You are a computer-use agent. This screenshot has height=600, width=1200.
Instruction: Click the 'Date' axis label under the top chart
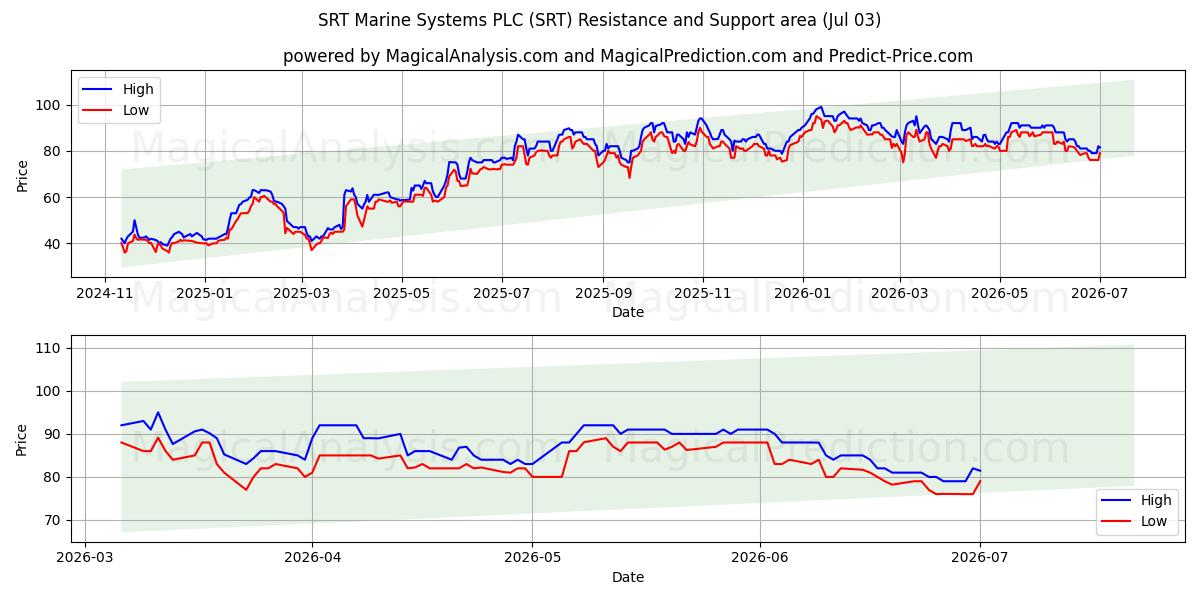pos(628,313)
